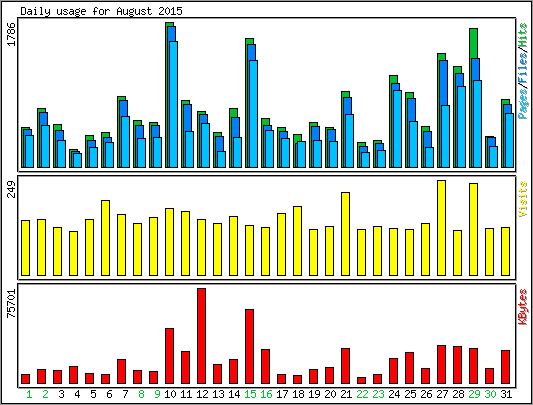Click day 26 label on x-axis

coord(426,394)
